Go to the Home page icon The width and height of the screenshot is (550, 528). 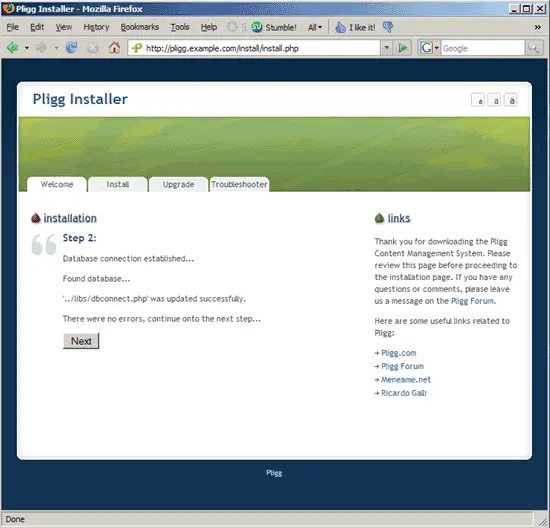114,47
